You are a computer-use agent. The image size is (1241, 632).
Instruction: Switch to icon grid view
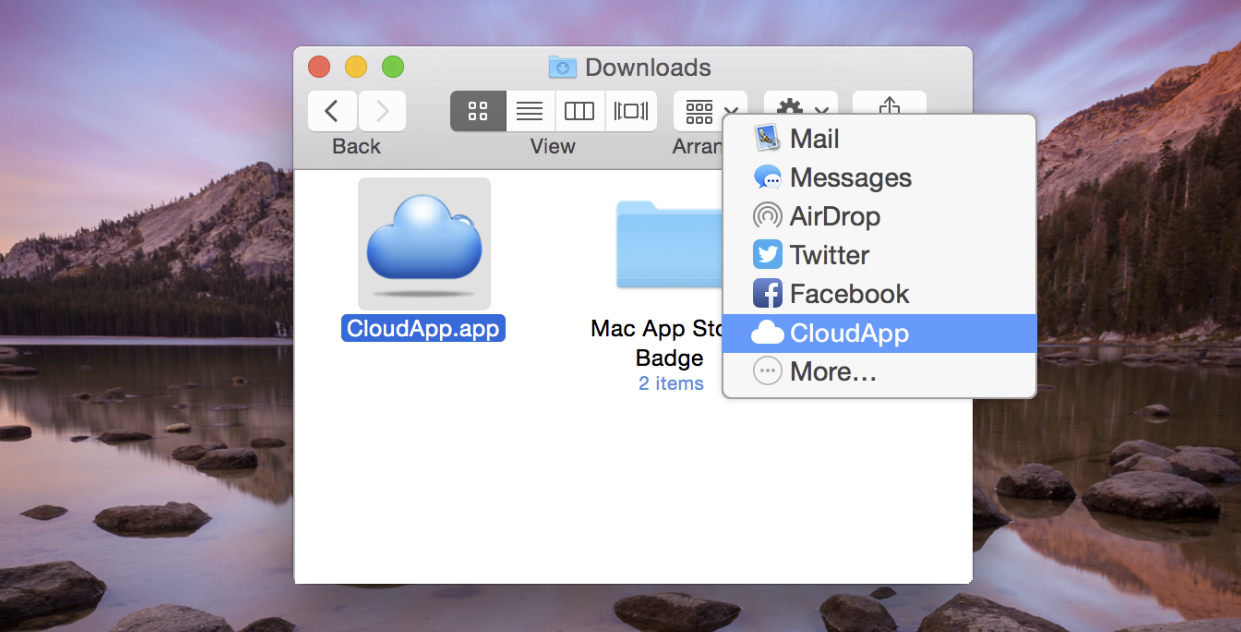coord(478,111)
